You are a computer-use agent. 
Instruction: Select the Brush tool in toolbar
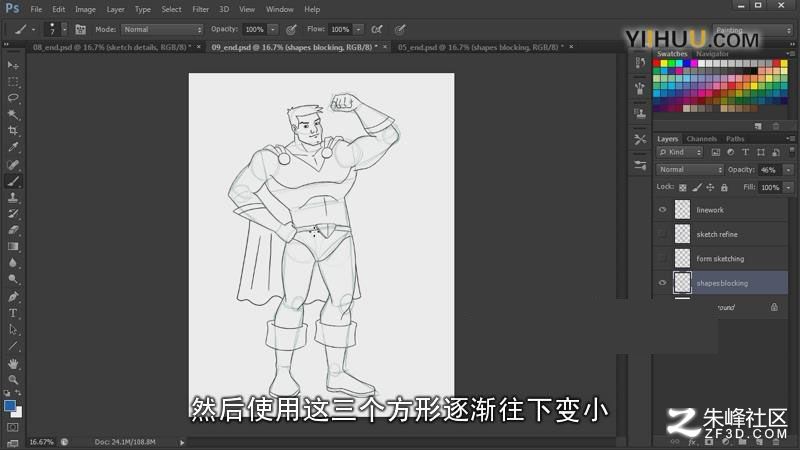coord(13,181)
